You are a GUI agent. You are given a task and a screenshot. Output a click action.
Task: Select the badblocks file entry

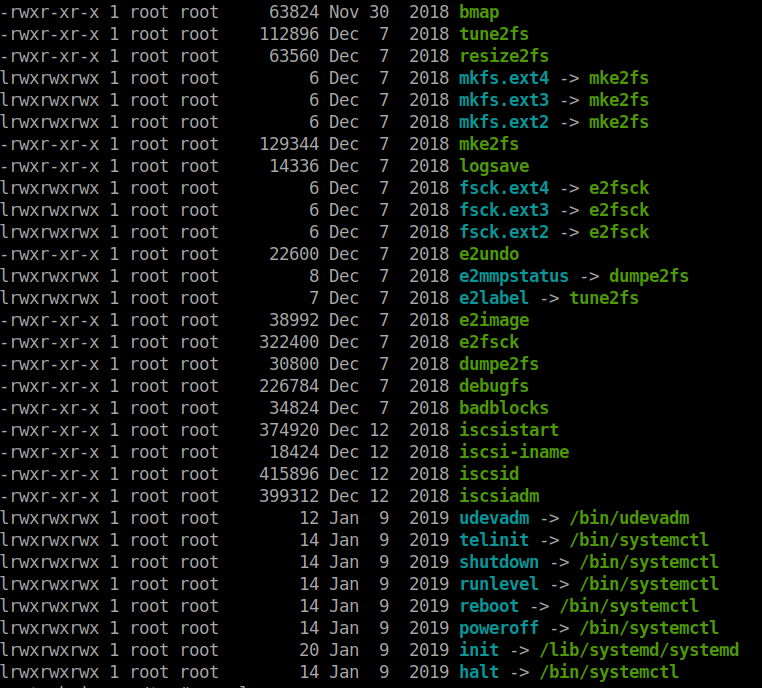click(x=504, y=408)
